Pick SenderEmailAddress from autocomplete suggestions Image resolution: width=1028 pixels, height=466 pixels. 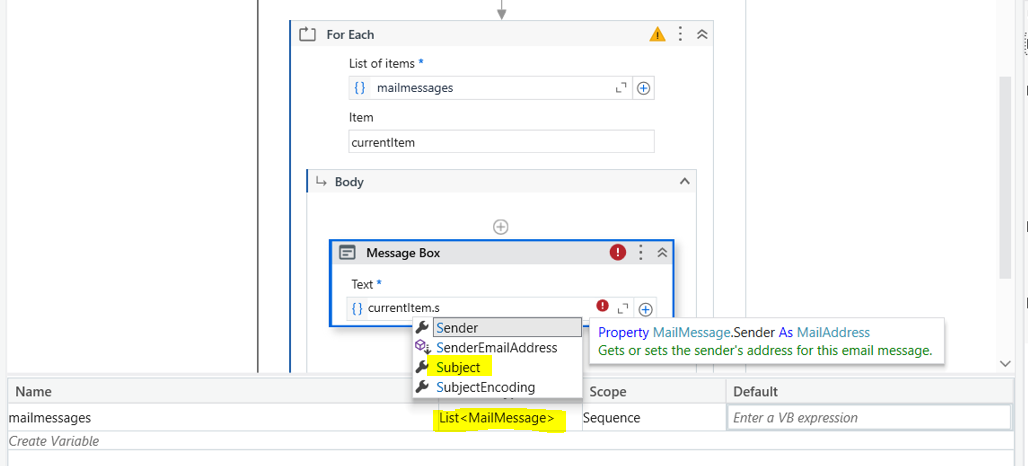496,347
